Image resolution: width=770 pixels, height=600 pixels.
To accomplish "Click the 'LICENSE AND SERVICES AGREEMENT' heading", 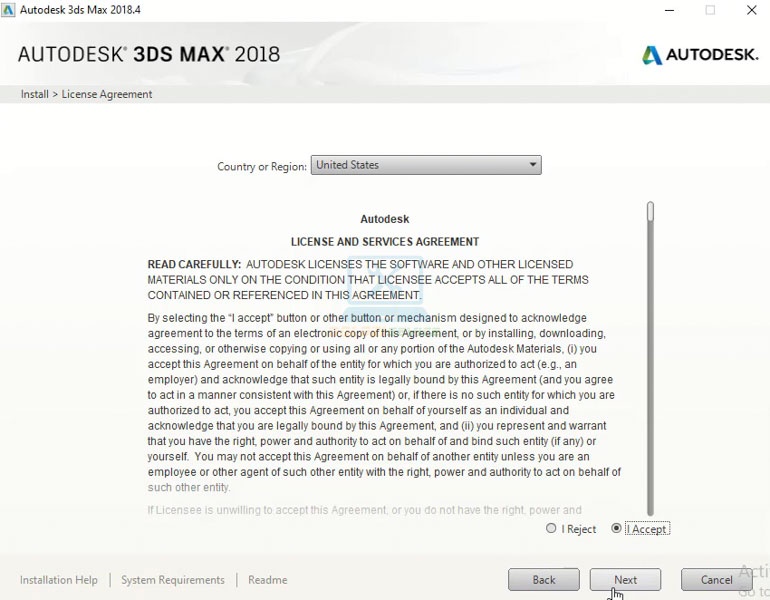I will click(x=385, y=242).
